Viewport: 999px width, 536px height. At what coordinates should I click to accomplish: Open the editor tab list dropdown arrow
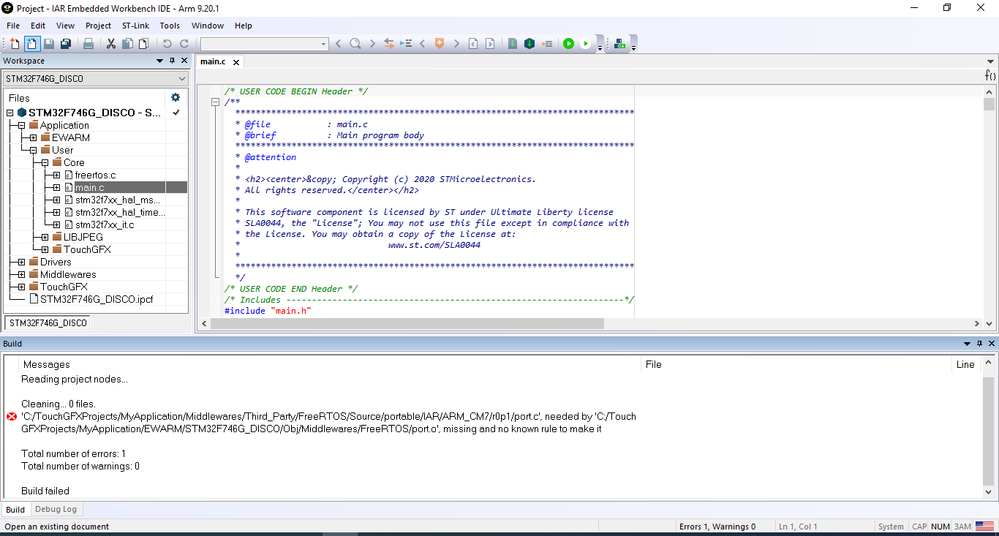click(x=990, y=62)
